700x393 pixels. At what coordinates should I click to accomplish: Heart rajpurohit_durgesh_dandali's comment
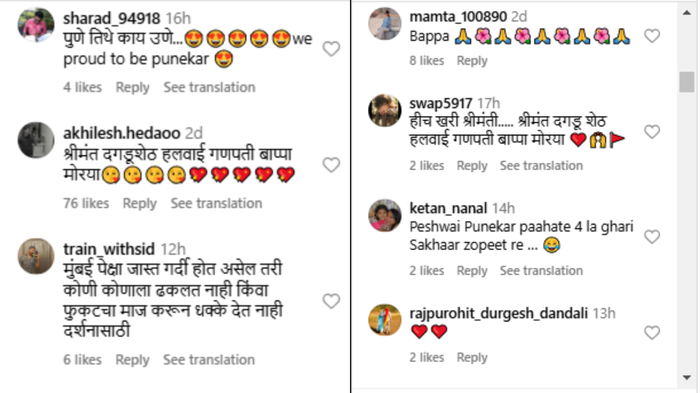tap(652, 332)
